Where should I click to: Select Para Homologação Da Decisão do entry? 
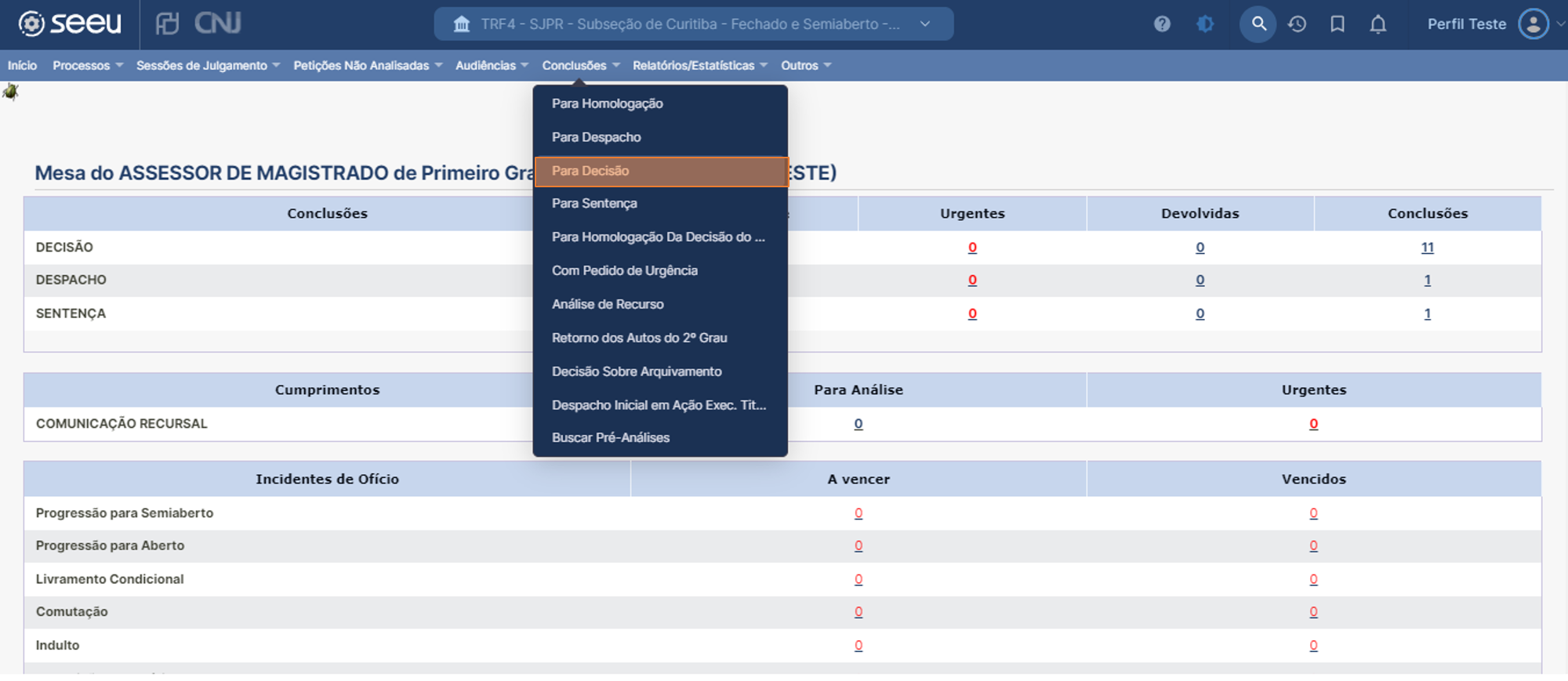660,237
